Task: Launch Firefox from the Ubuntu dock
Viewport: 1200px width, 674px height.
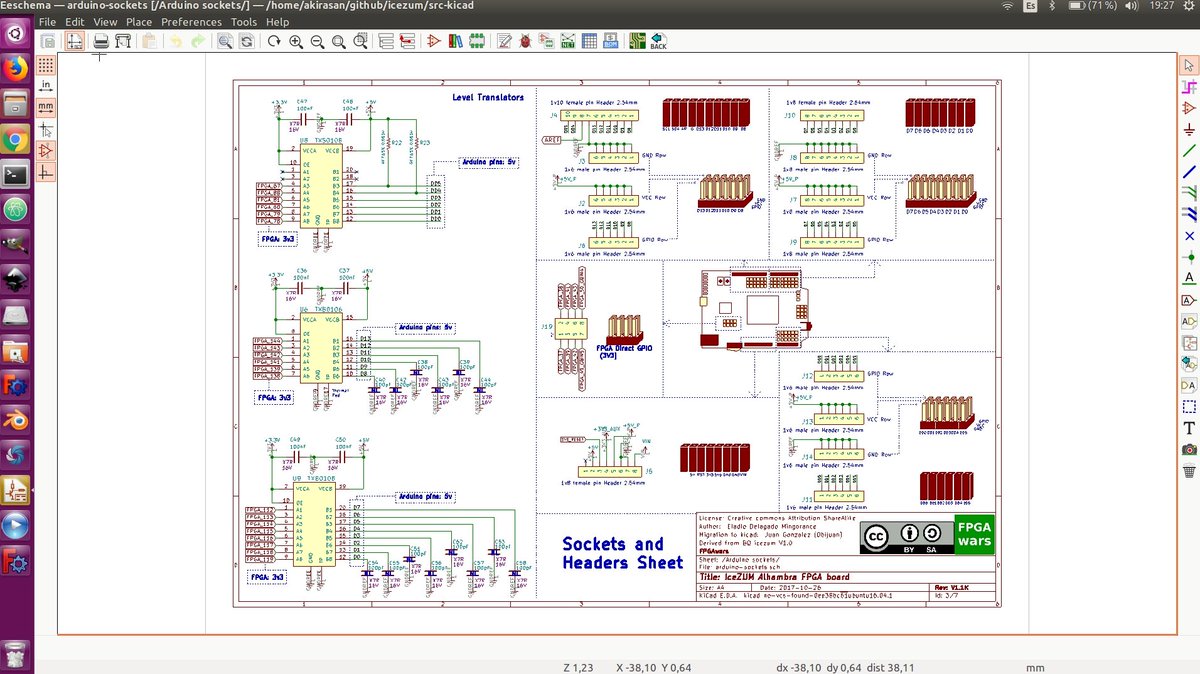Action: coord(15,68)
